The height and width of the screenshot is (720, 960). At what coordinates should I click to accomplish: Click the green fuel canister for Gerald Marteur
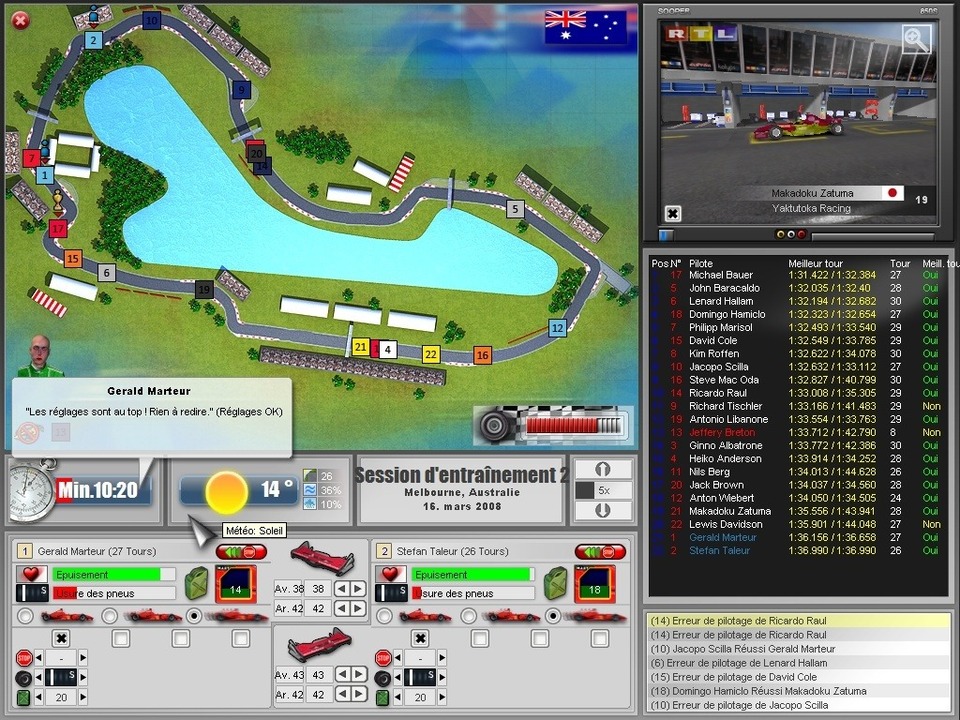(200, 582)
